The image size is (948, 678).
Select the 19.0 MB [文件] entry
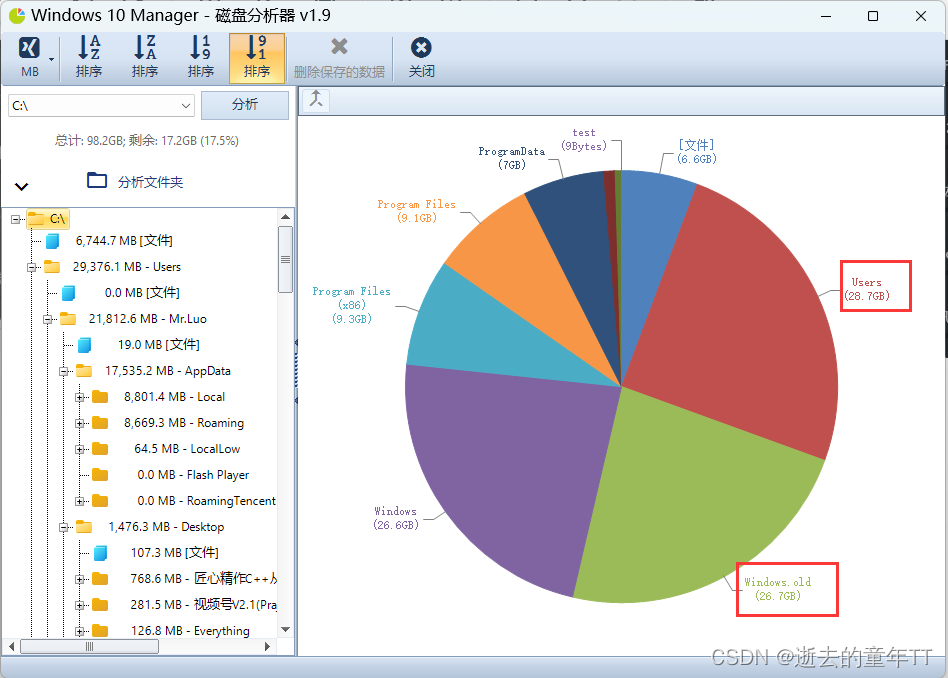(x=158, y=345)
